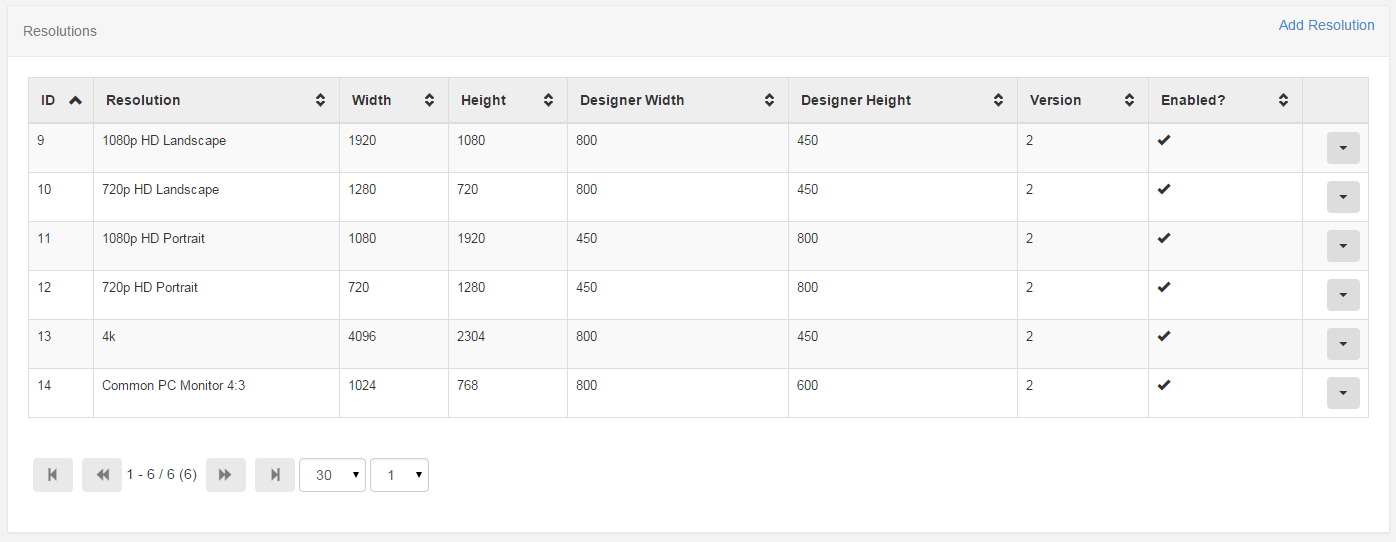Click Enabled checkmark for 4k row
The width and height of the screenshot is (1396, 542).
coord(1164,336)
